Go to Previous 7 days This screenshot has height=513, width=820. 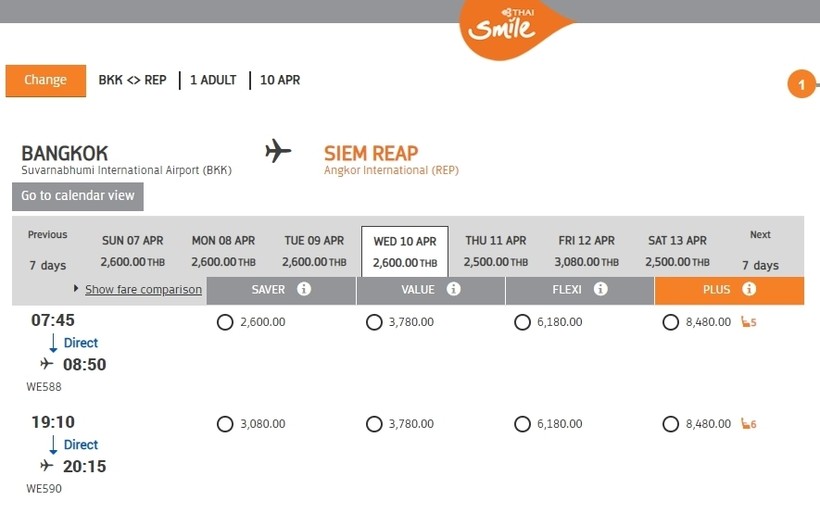47,250
